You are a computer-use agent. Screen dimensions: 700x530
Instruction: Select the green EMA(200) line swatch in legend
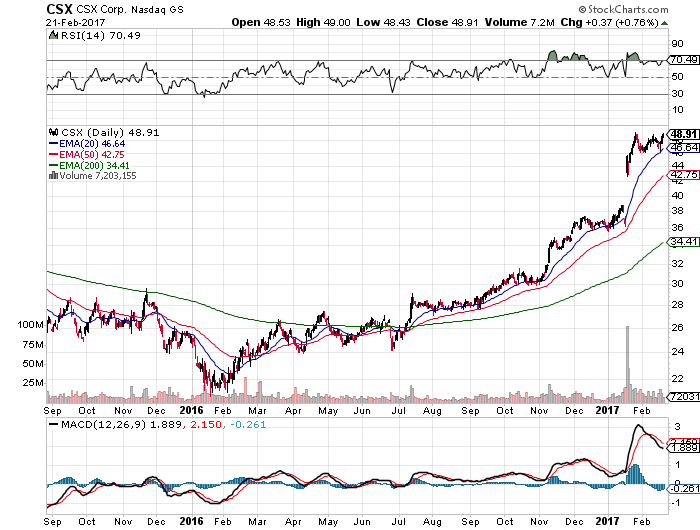[54, 165]
